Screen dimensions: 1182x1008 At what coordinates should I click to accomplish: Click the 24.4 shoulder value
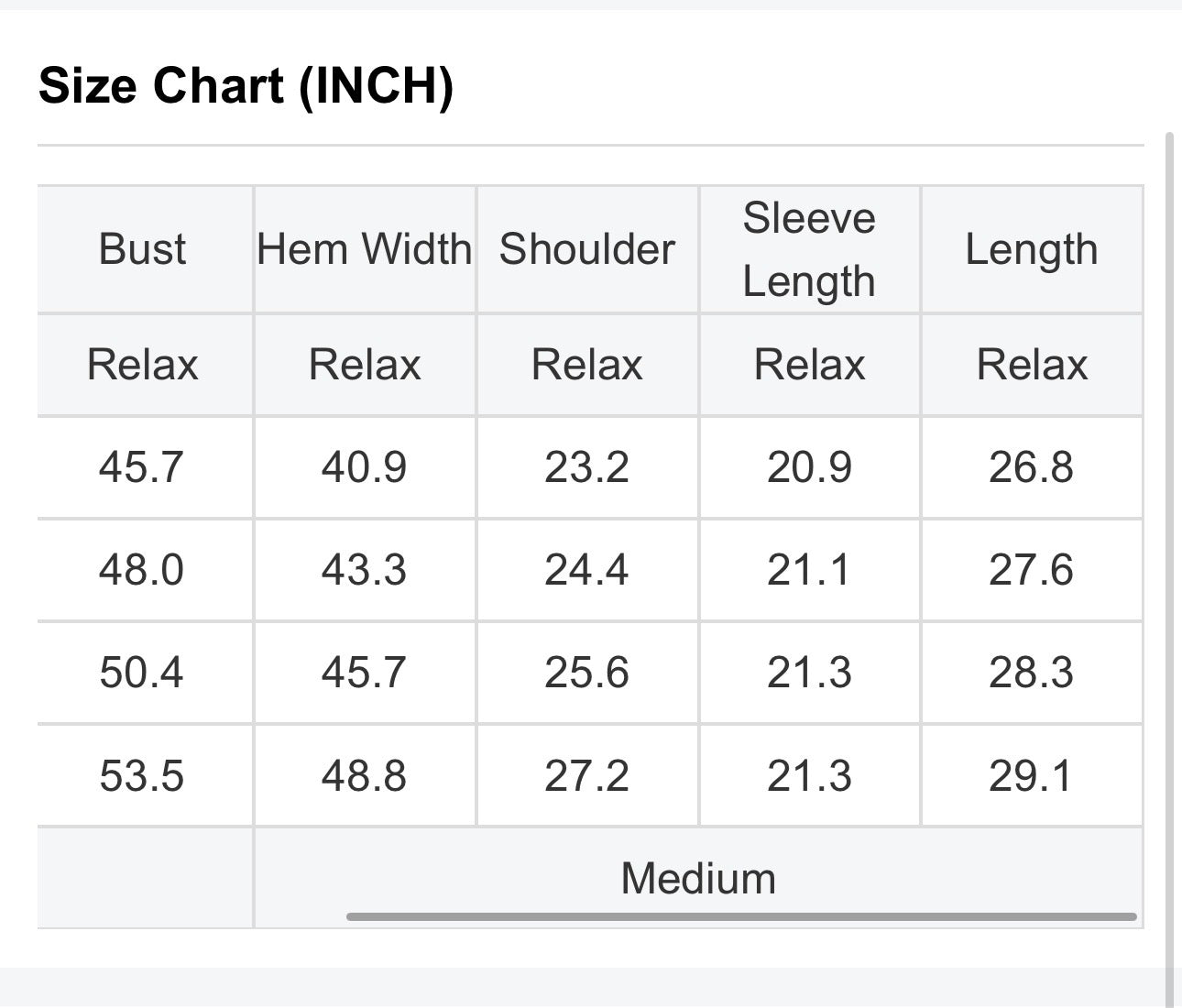587,570
